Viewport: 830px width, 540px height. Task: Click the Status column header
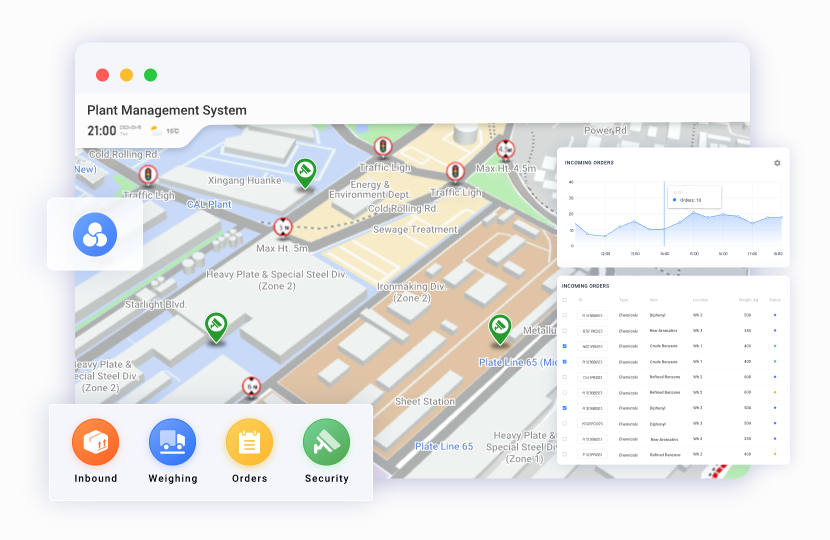(x=774, y=299)
